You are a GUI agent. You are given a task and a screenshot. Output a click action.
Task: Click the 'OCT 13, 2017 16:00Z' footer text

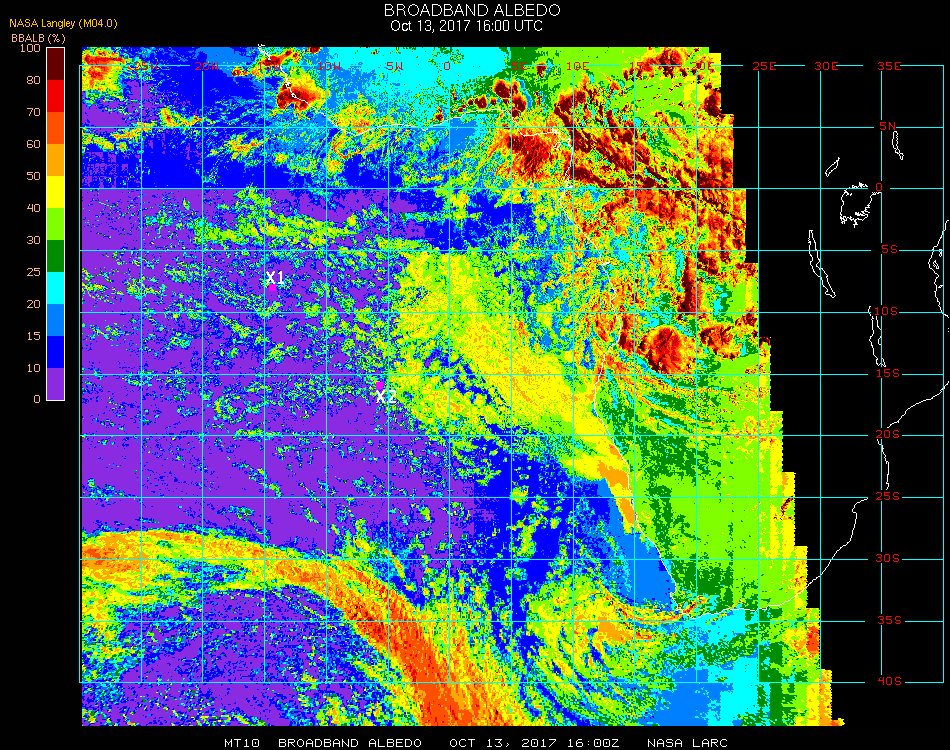point(534,743)
